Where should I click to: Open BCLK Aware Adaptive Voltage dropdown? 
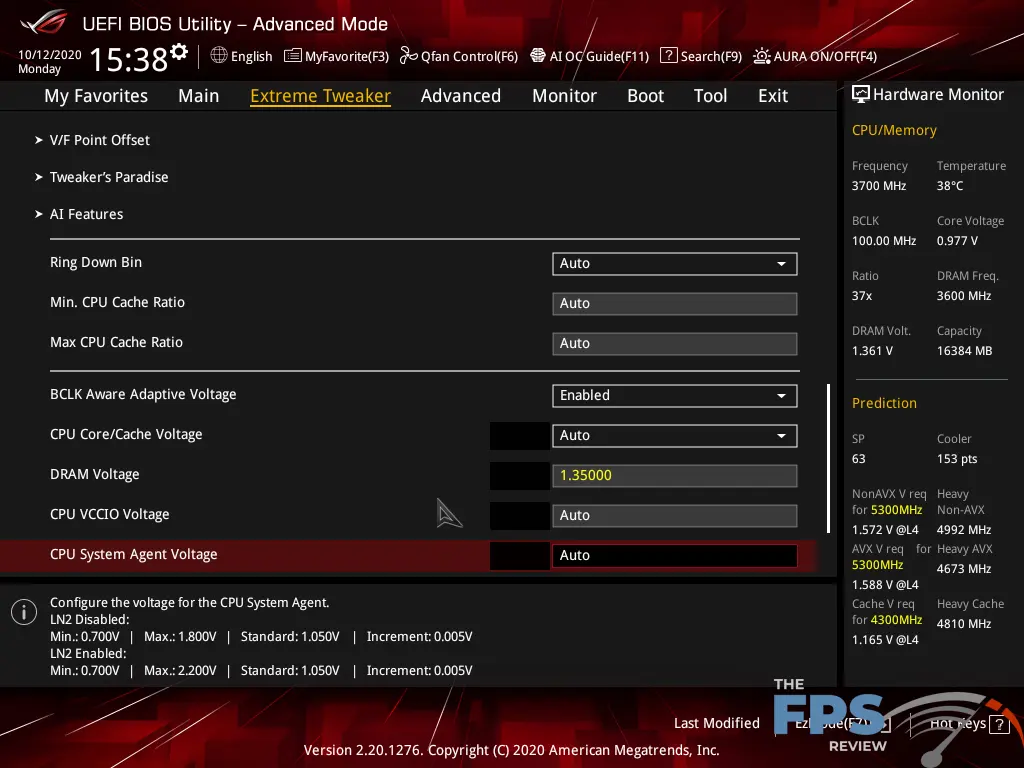tap(675, 395)
